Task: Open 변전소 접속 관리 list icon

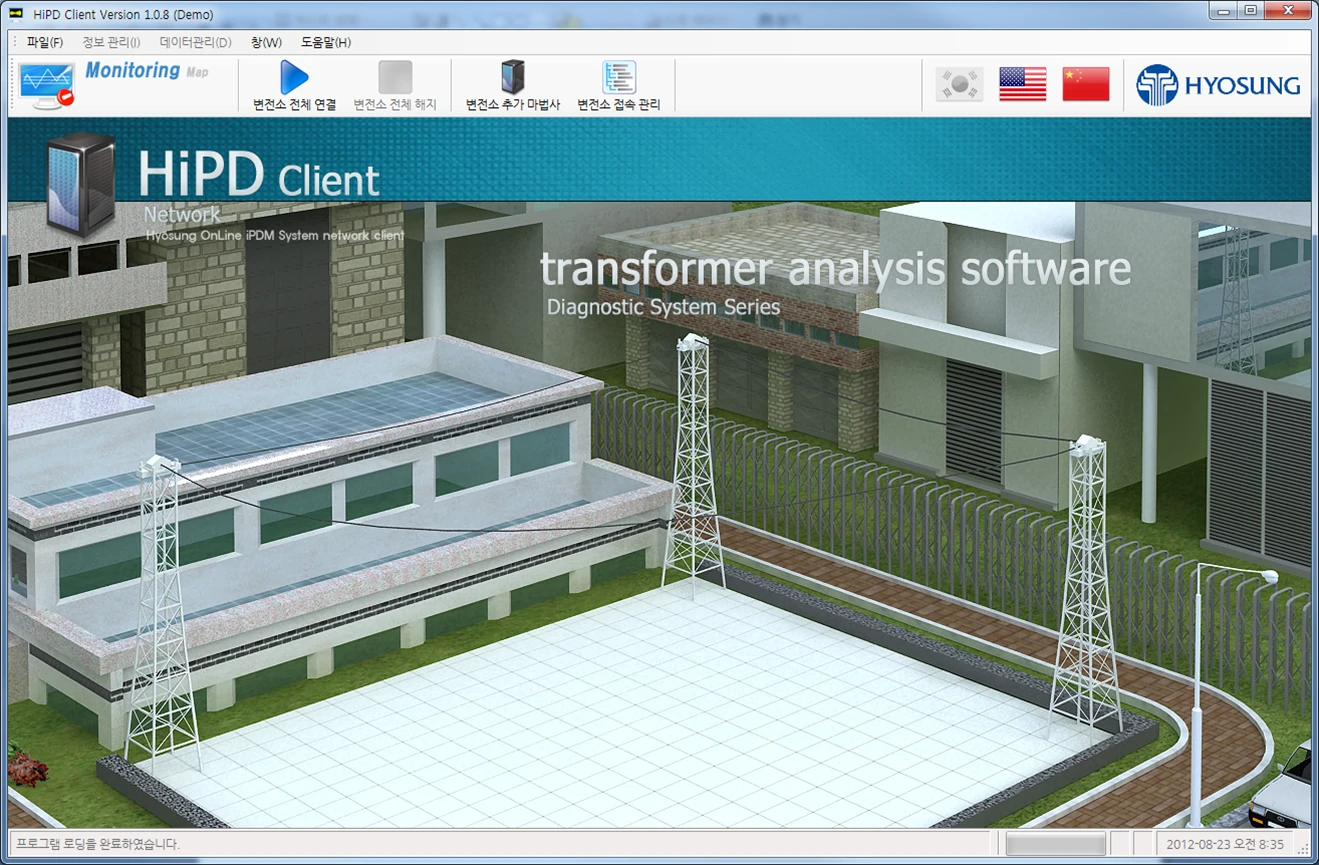Action: pos(619,77)
